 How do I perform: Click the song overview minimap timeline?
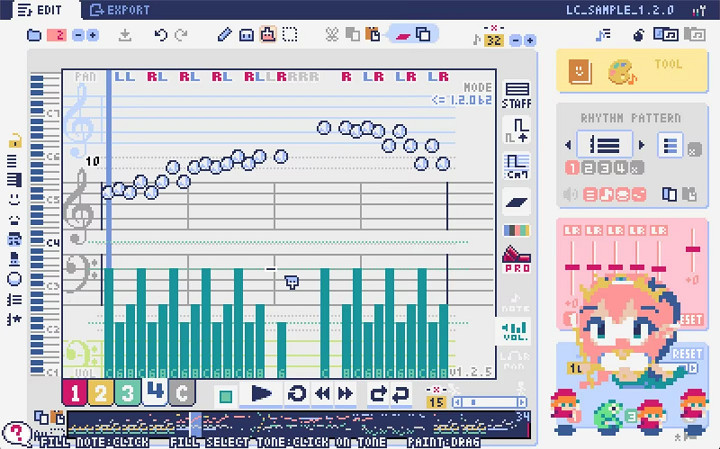(x=298, y=424)
